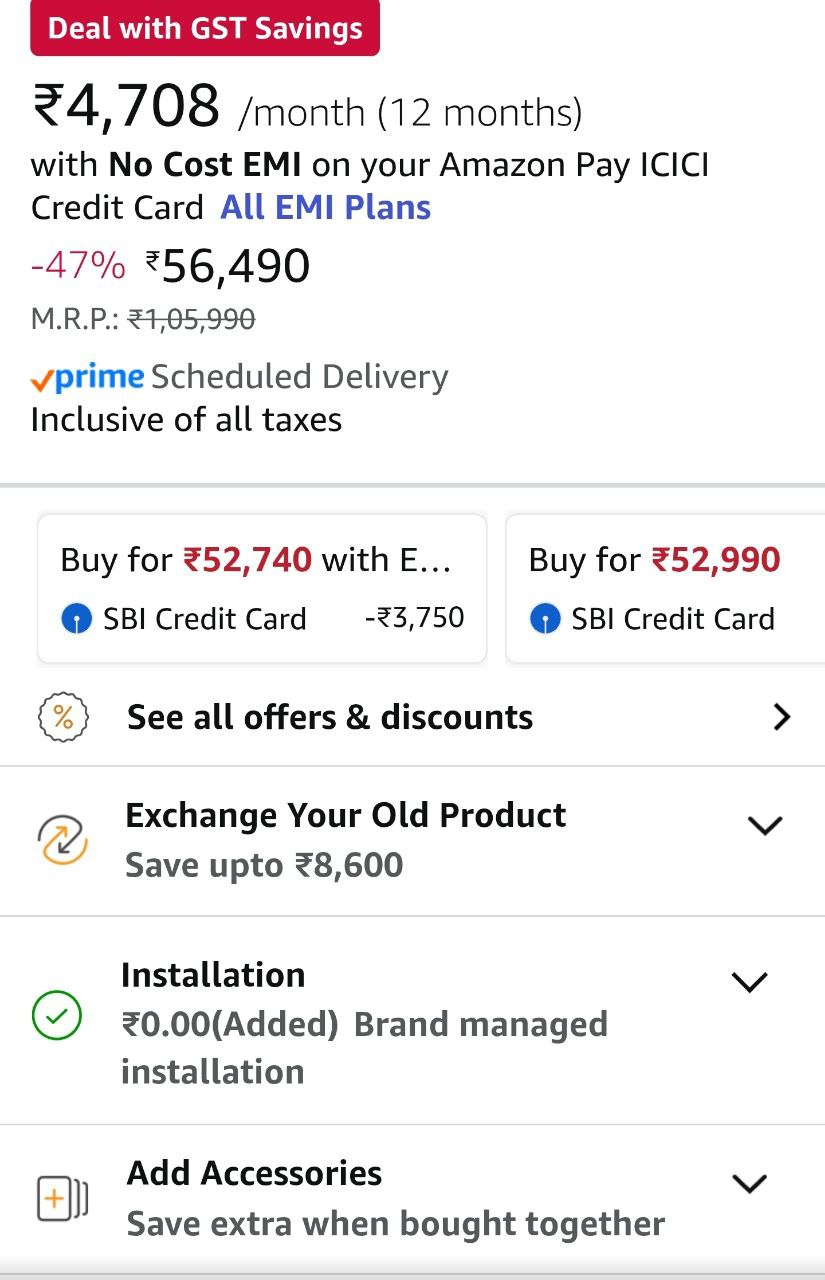This screenshot has height=1280, width=825.
Task: Tap the prime checkmark logo
Action: [x=88, y=378]
